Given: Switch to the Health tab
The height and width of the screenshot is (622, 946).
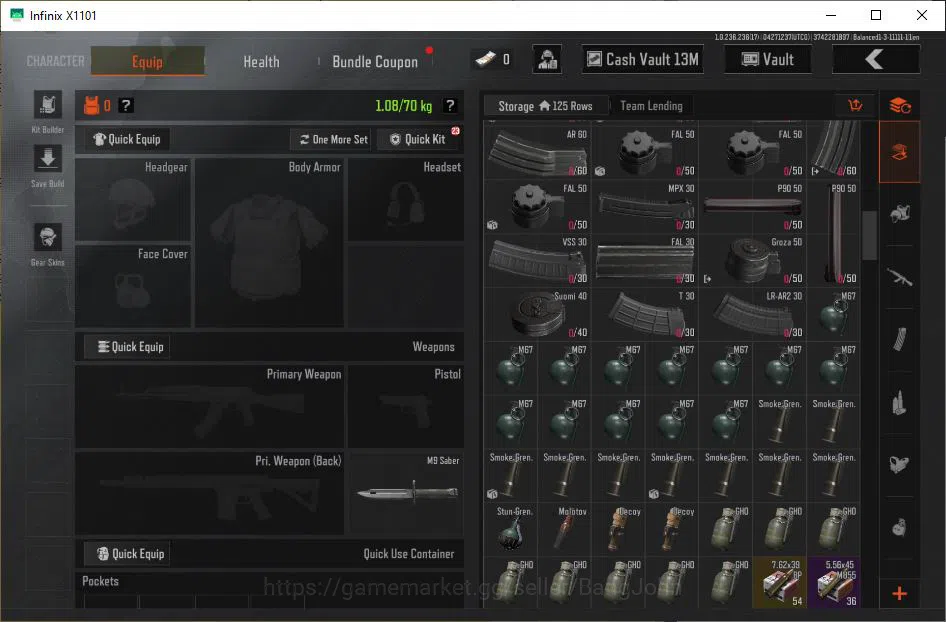Looking at the screenshot, I should pyautogui.click(x=261, y=62).
